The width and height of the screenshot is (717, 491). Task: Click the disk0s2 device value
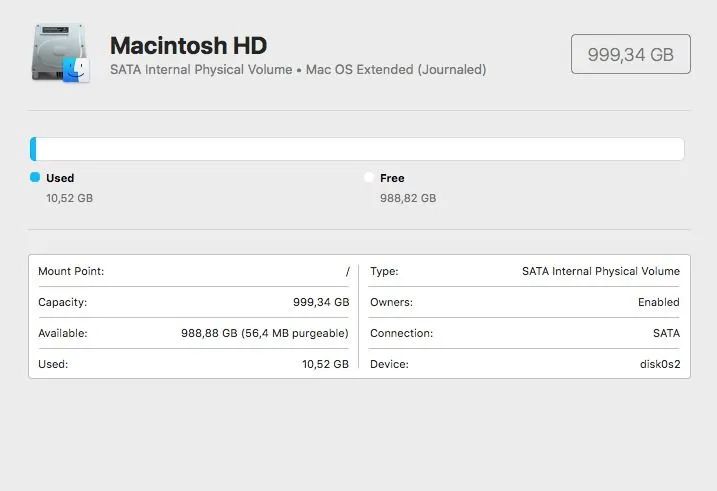[660, 364]
